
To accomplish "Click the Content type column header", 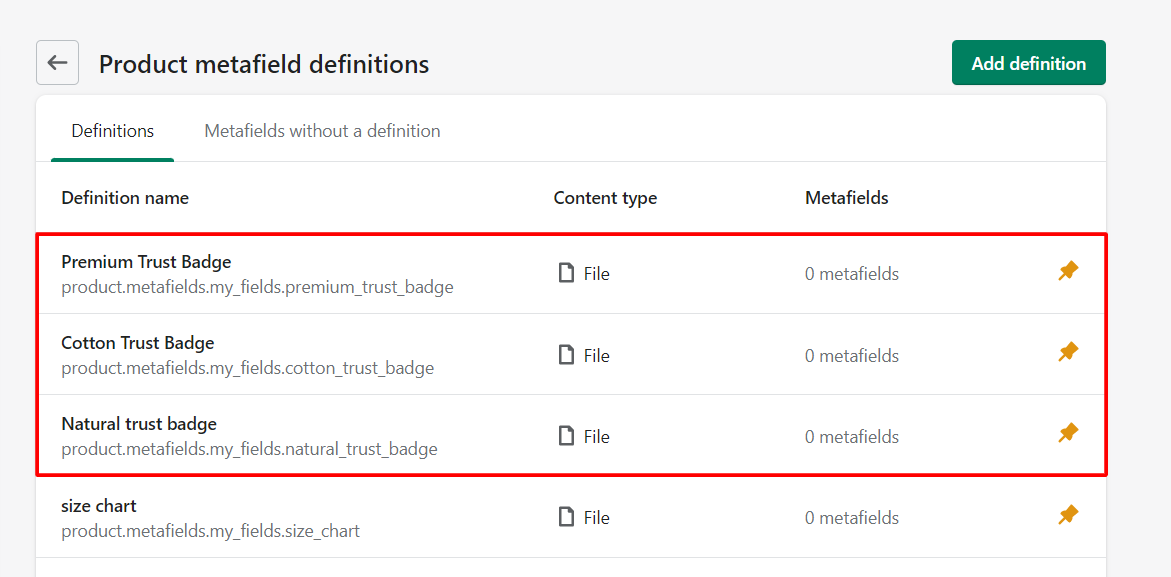I will pyautogui.click(x=605, y=198).
